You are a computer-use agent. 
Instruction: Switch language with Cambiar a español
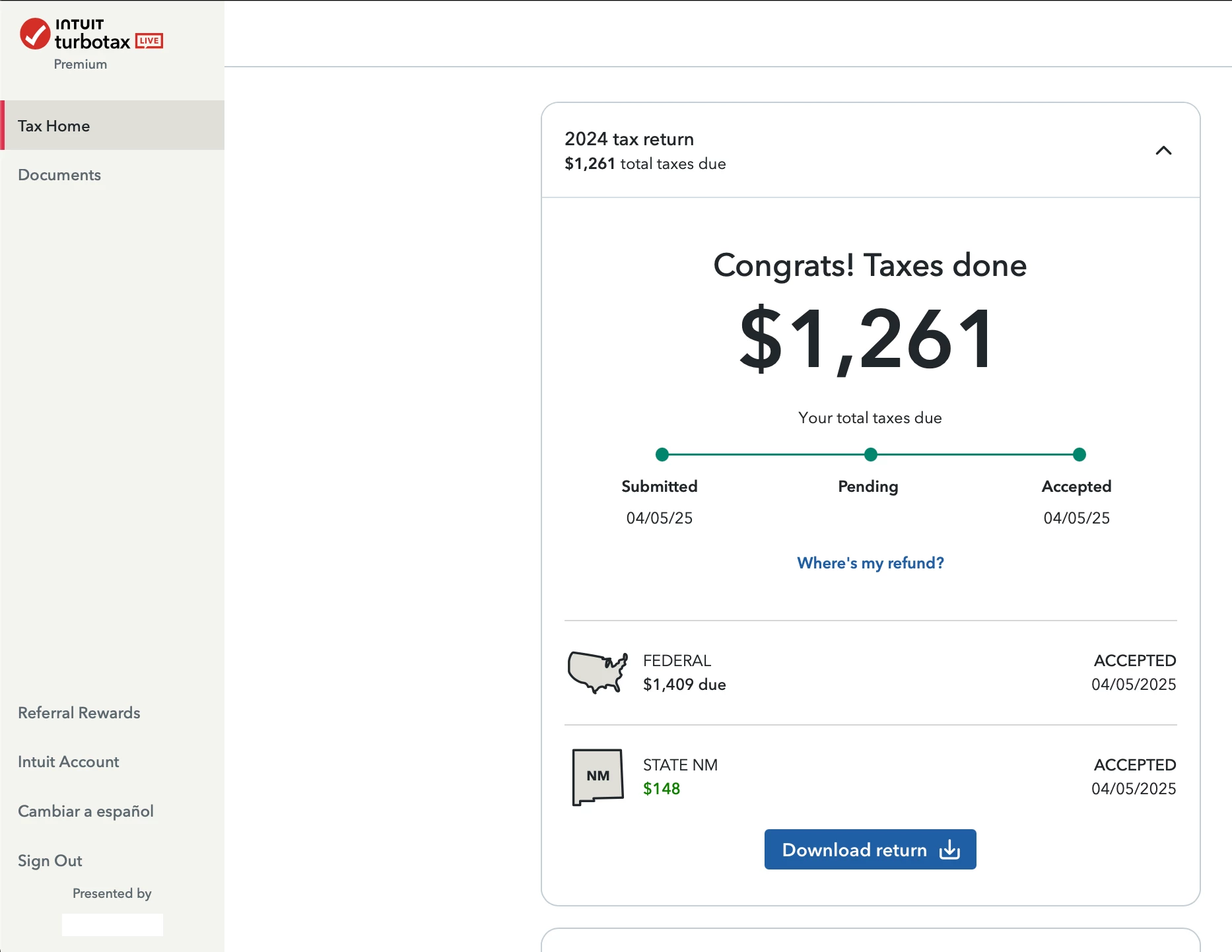86,811
